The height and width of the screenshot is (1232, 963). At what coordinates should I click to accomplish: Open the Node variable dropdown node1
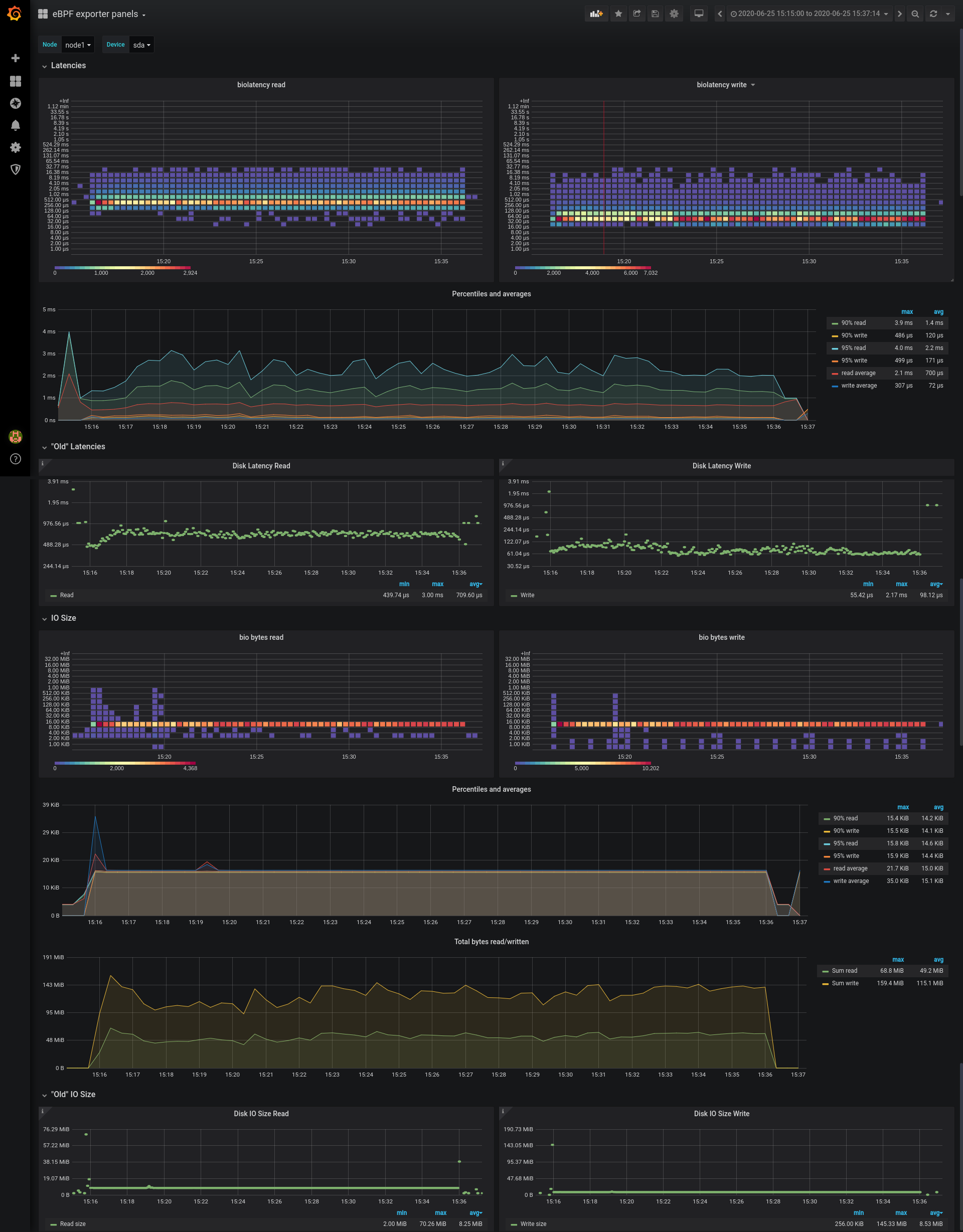[x=78, y=45]
